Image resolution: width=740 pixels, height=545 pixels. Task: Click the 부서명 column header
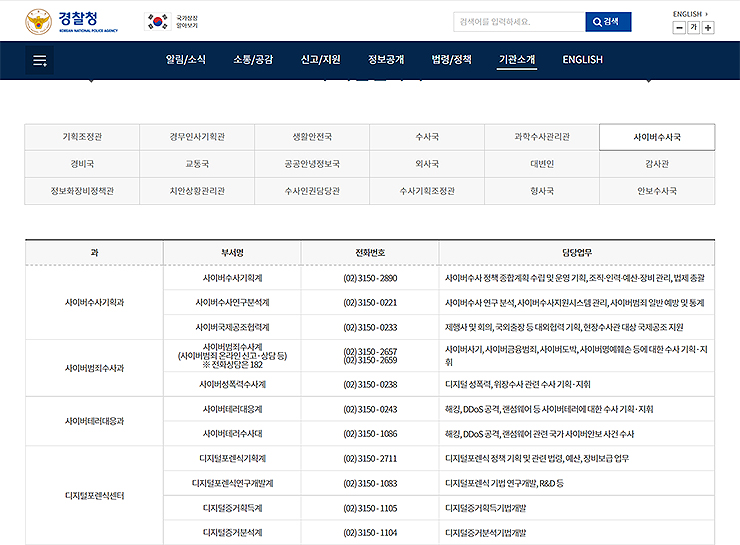coord(232,253)
